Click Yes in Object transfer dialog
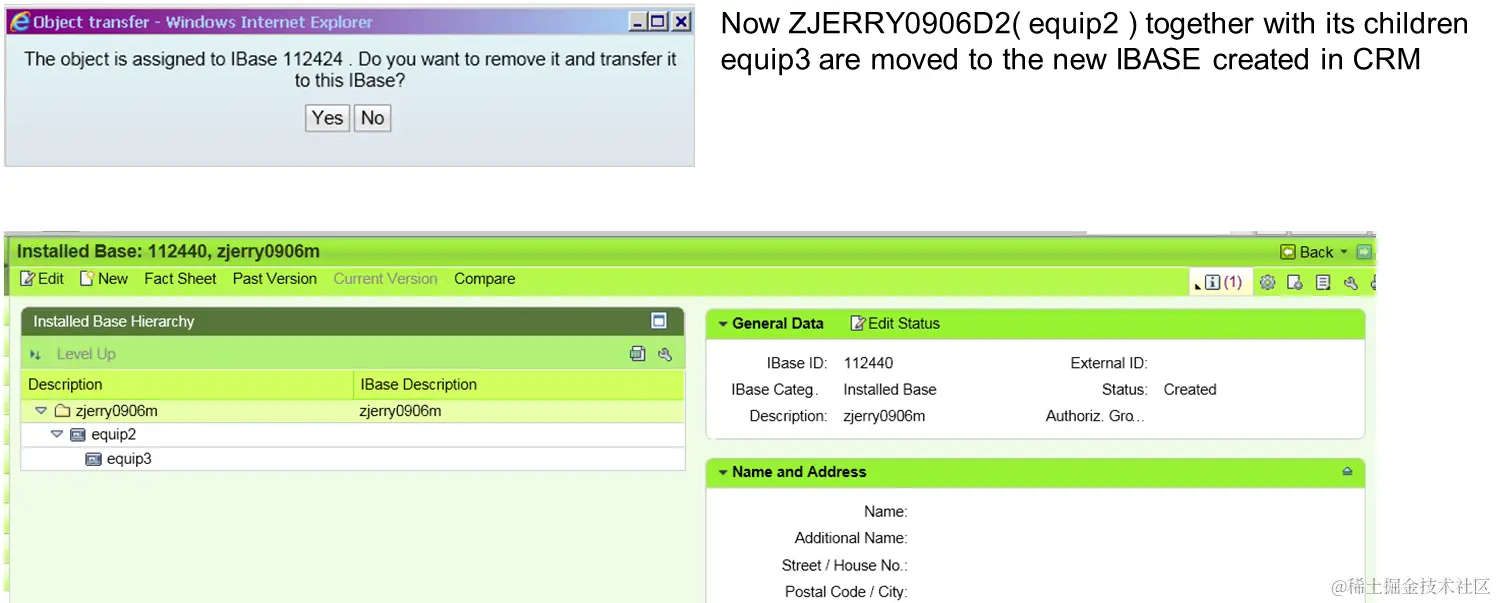The height and width of the screenshot is (603, 1497). pyautogui.click(x=327, y=118)
